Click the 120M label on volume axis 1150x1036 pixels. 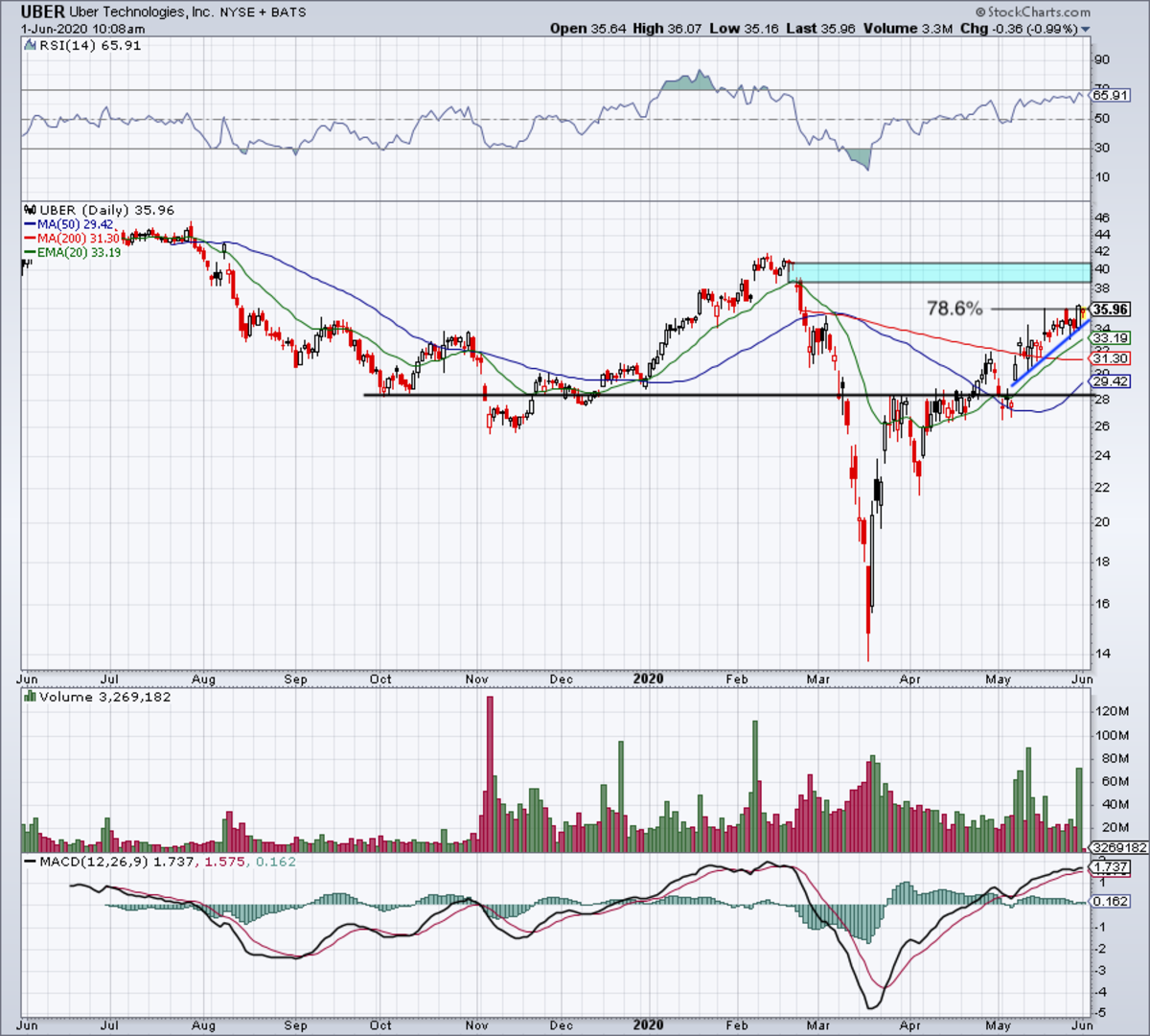pyautogui.click(x=1112, y=711)
